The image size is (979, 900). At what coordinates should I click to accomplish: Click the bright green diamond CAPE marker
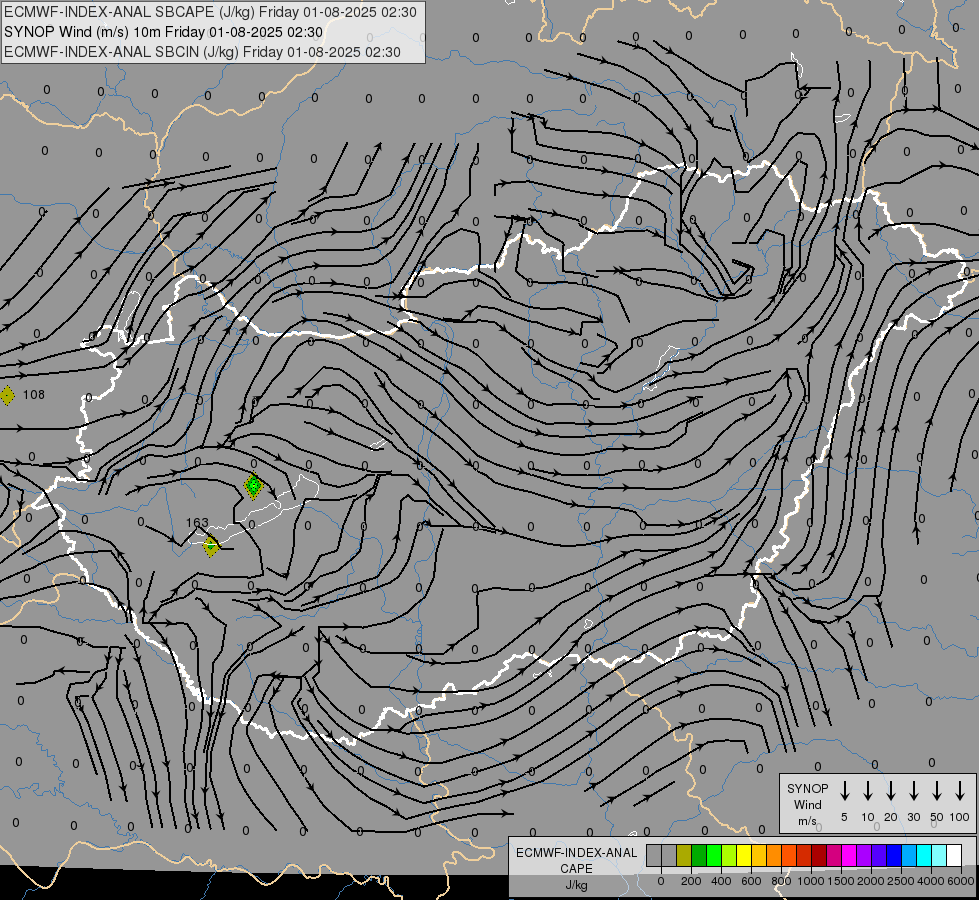coord(253,486)
